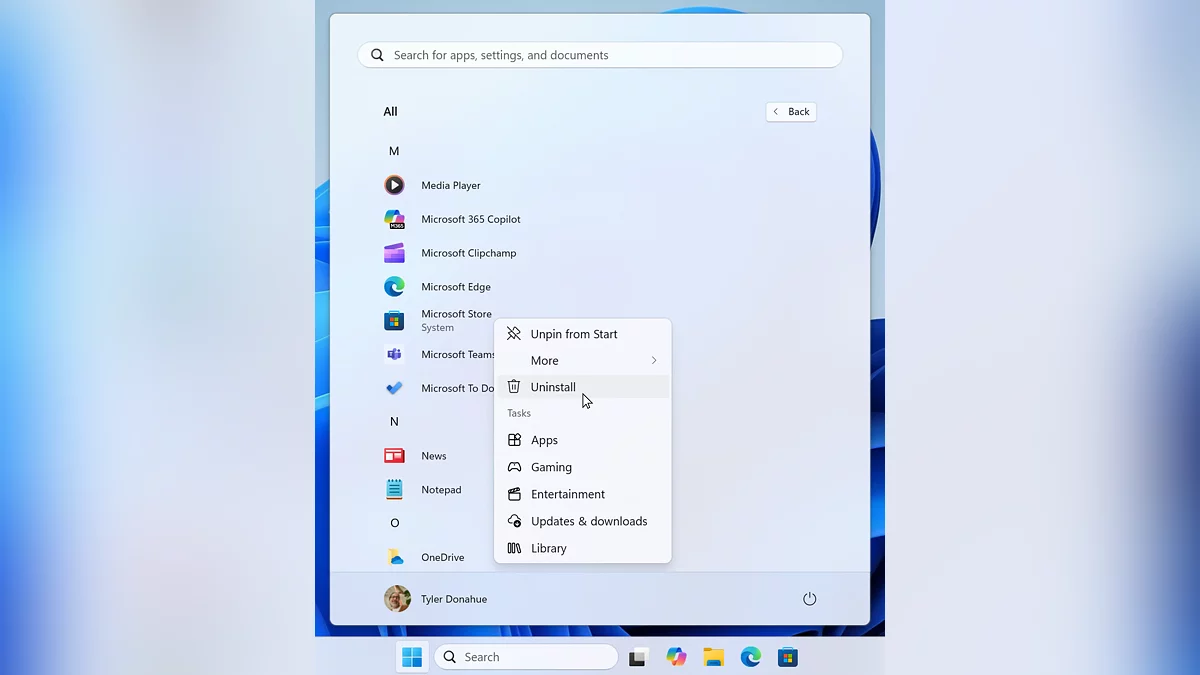This screenshot has height=675, width=1200.
Task: Click the Microsoft Clipchamp label
Action: point(469,253)
